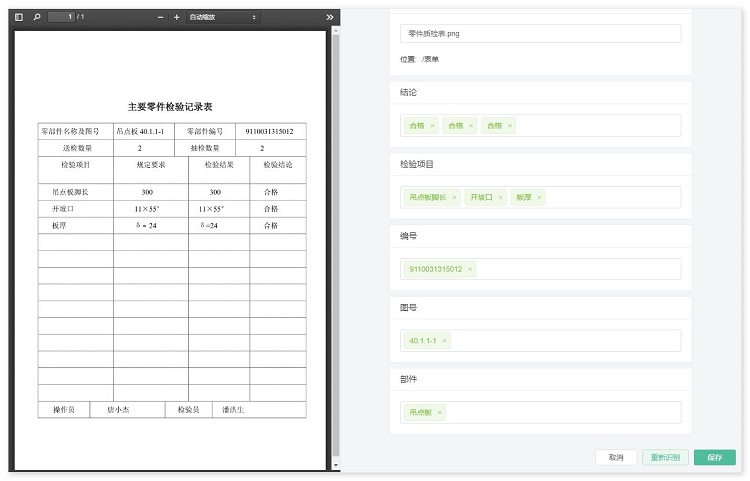The height and width of the screenshot is (481, 750).
Task: Click the viewer vertical scrollbar thumb
Action: tap(336, 244)
